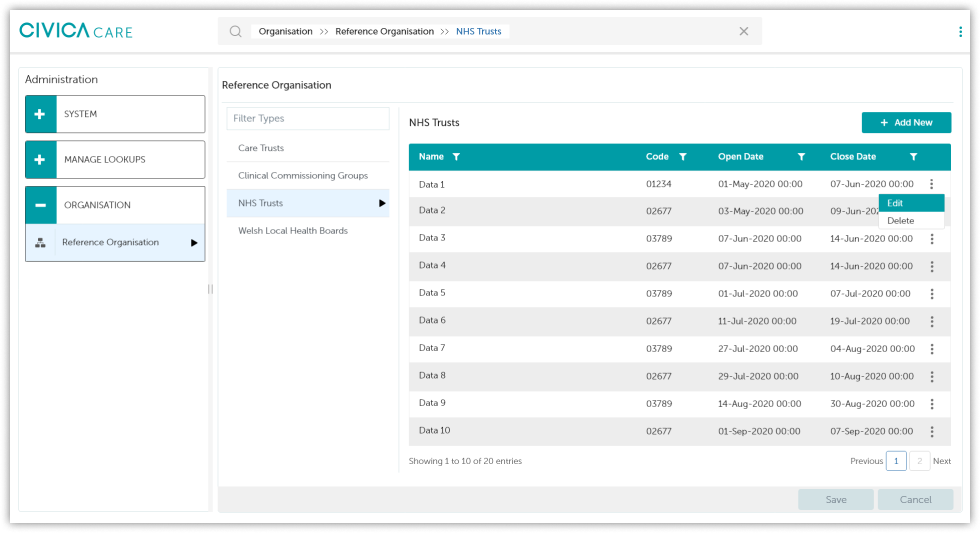Click the sidebar splitter handle
The image size is (980, 533).
pyautogui.click(x=210, y=289)
